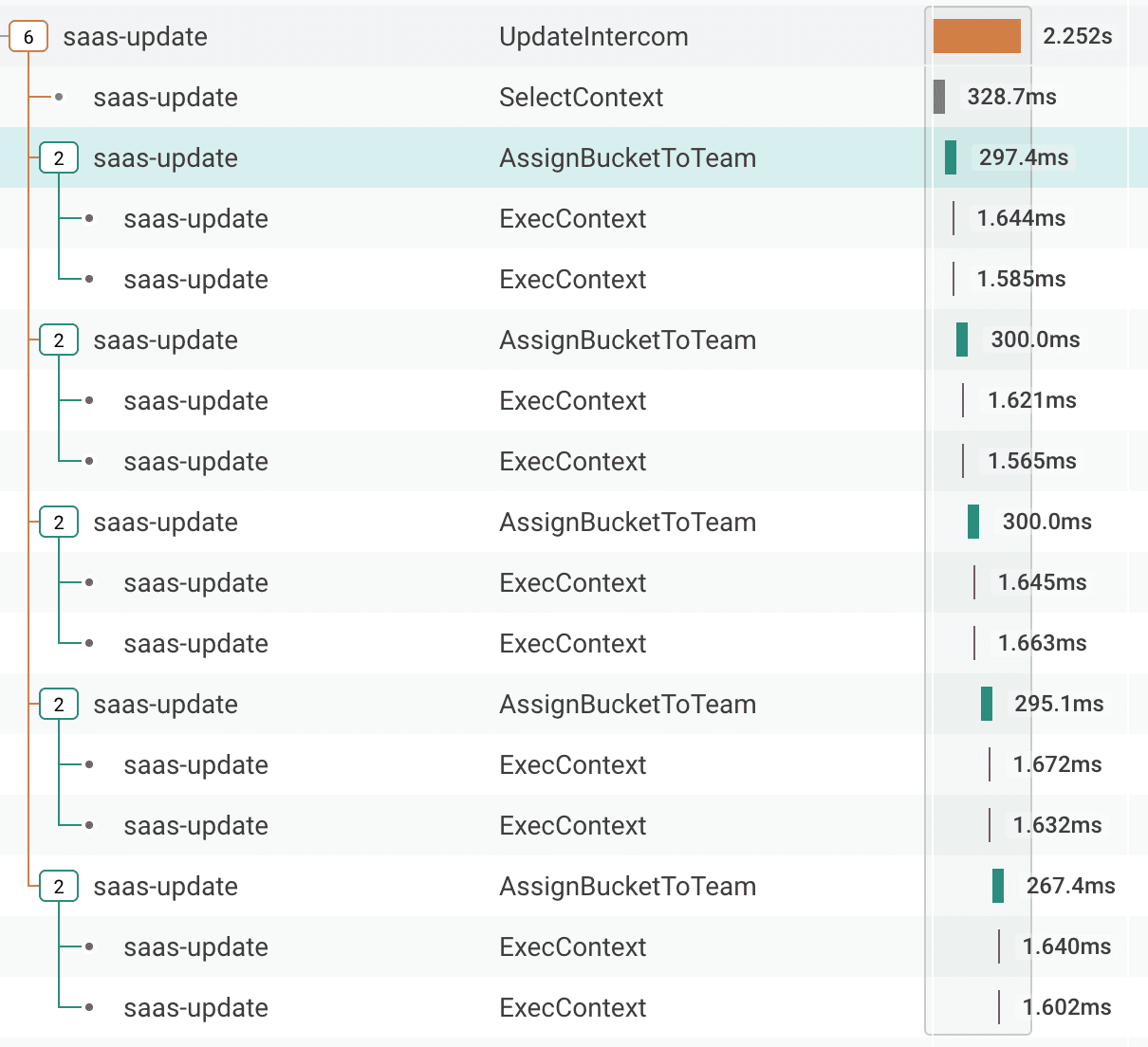Toggle the 2 badge on the 300.0ms AssignBucketToTeam
The height and width of the screenshot is (1047, 1148).
58,340
